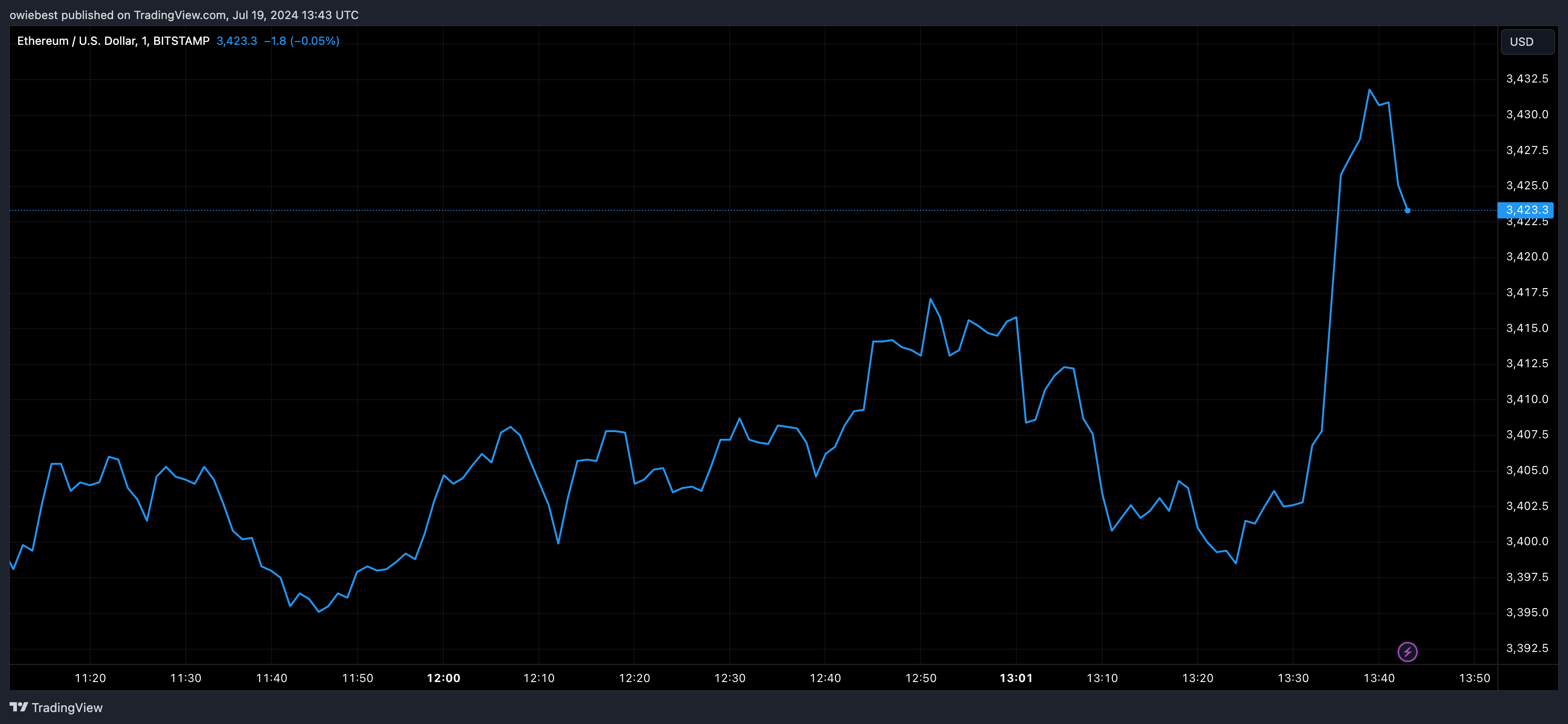Click the change value −1.8 (−0.05%)
The image size is (1568, 724).
click(x=301, y=41)
